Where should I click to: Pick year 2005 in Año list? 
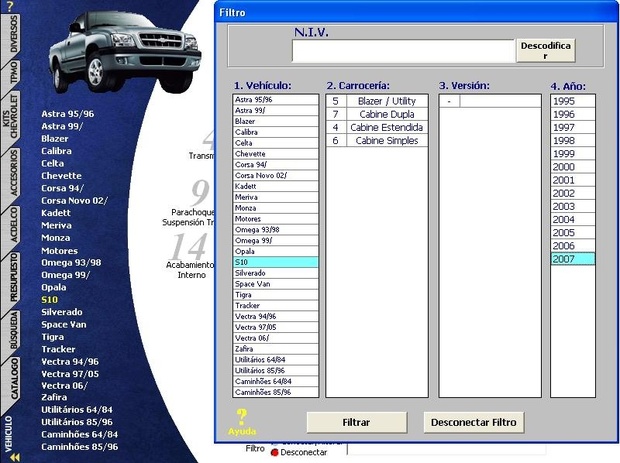pos(573,232)
